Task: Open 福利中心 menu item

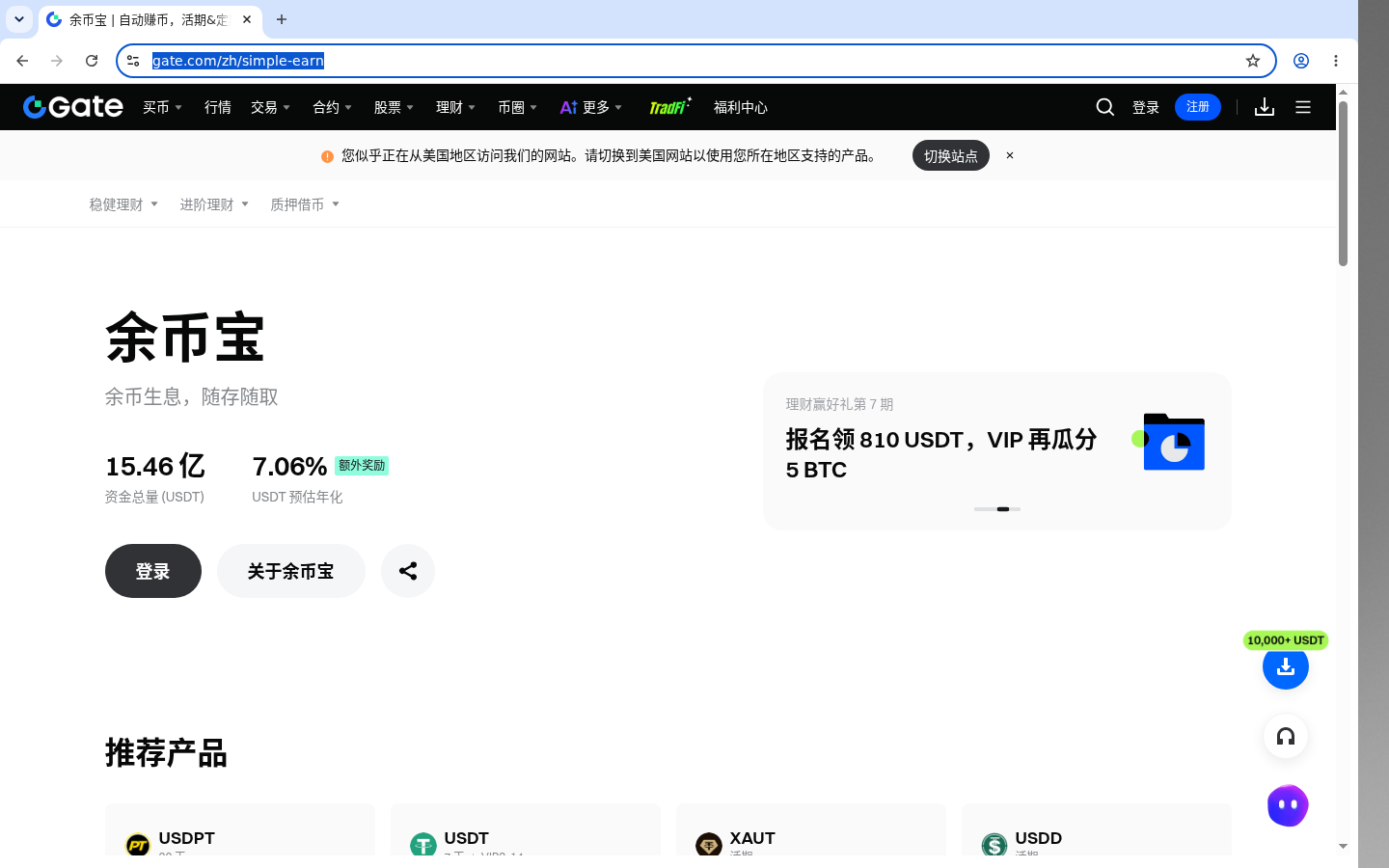Action: [x=741, y=107]
